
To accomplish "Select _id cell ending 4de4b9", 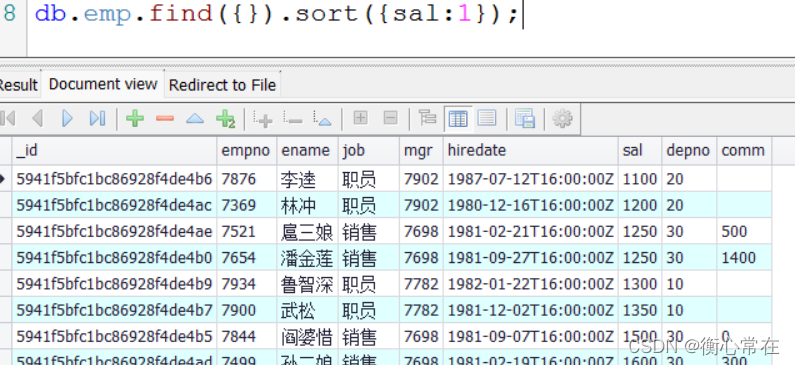I will pyautogui.click(x=115, y=284).
